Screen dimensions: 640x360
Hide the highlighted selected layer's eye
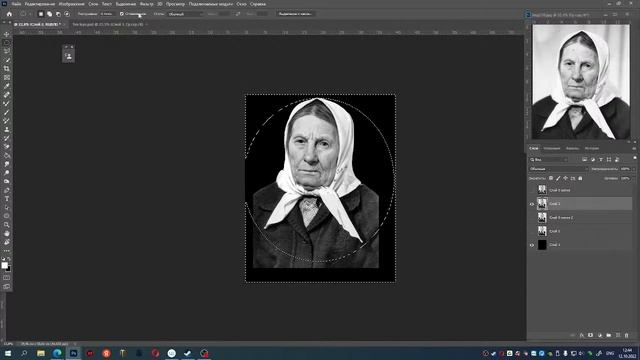[x=531, y=204]
